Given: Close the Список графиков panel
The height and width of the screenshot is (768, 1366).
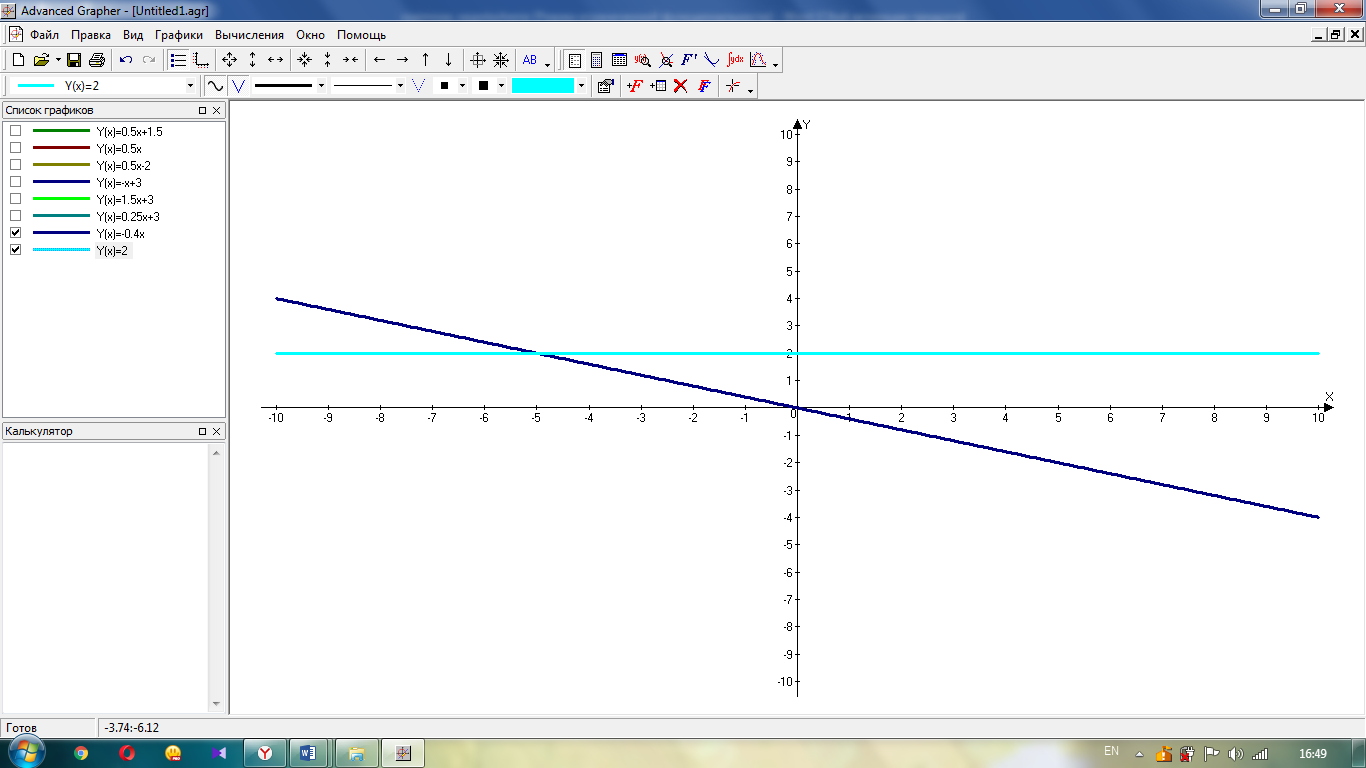Looking at the screenshot, I should [x=217, y=110].
